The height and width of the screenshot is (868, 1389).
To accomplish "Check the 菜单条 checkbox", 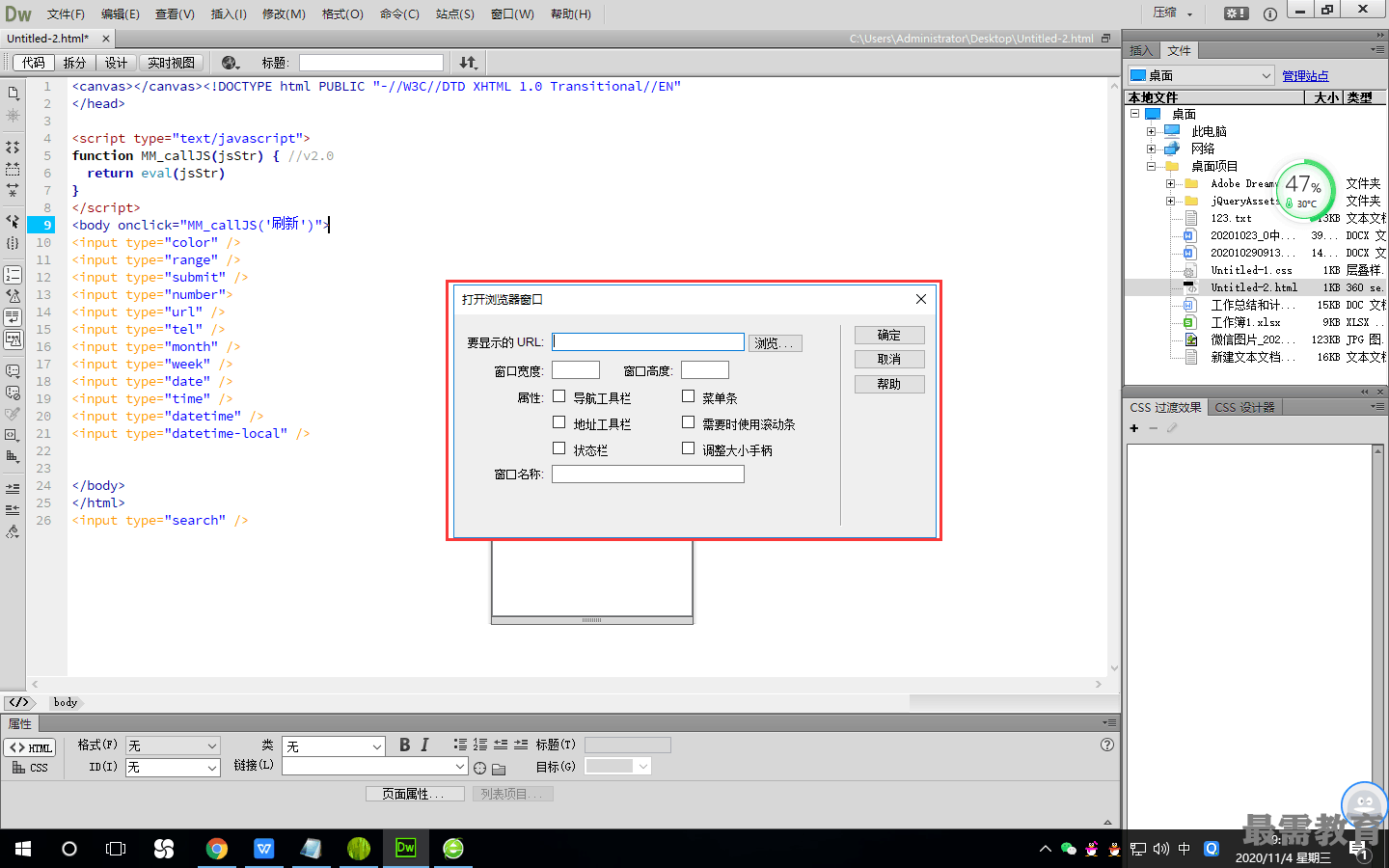I will (688, 396).
